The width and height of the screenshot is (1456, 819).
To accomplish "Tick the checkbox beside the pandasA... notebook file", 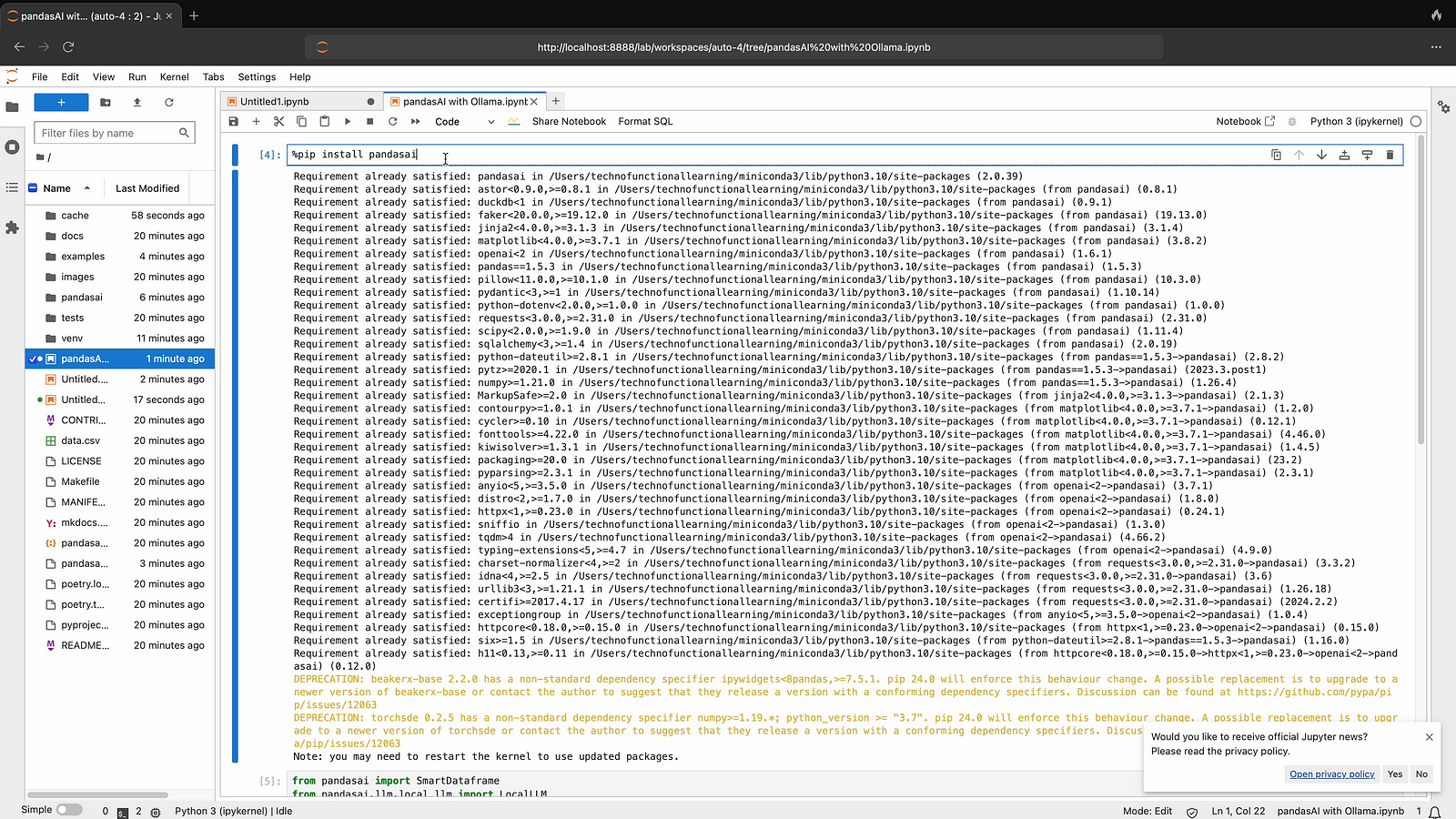I will tap(33, 359).
